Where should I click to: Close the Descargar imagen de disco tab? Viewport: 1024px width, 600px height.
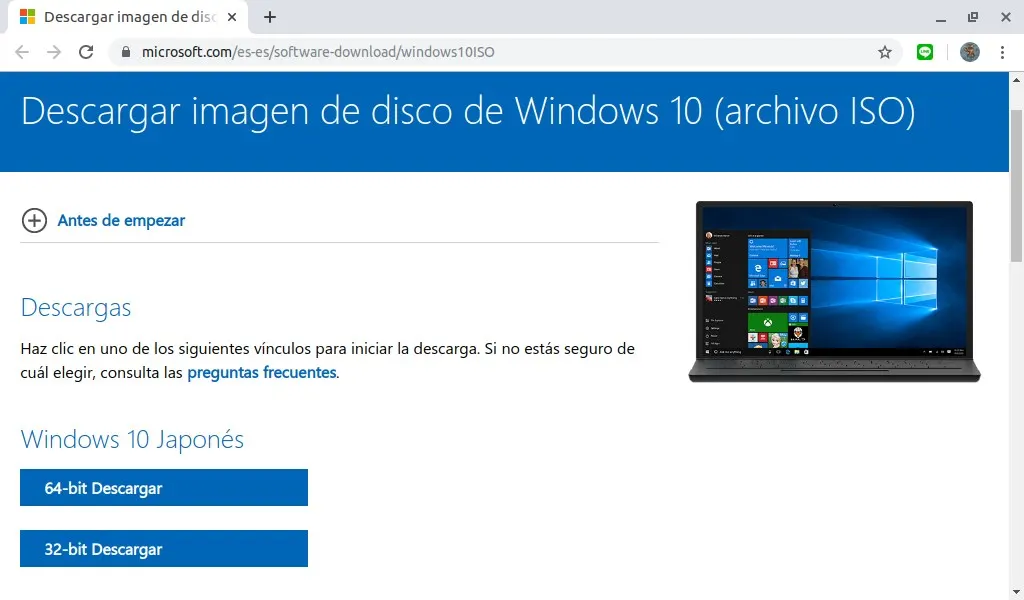[x=232, y=17]
